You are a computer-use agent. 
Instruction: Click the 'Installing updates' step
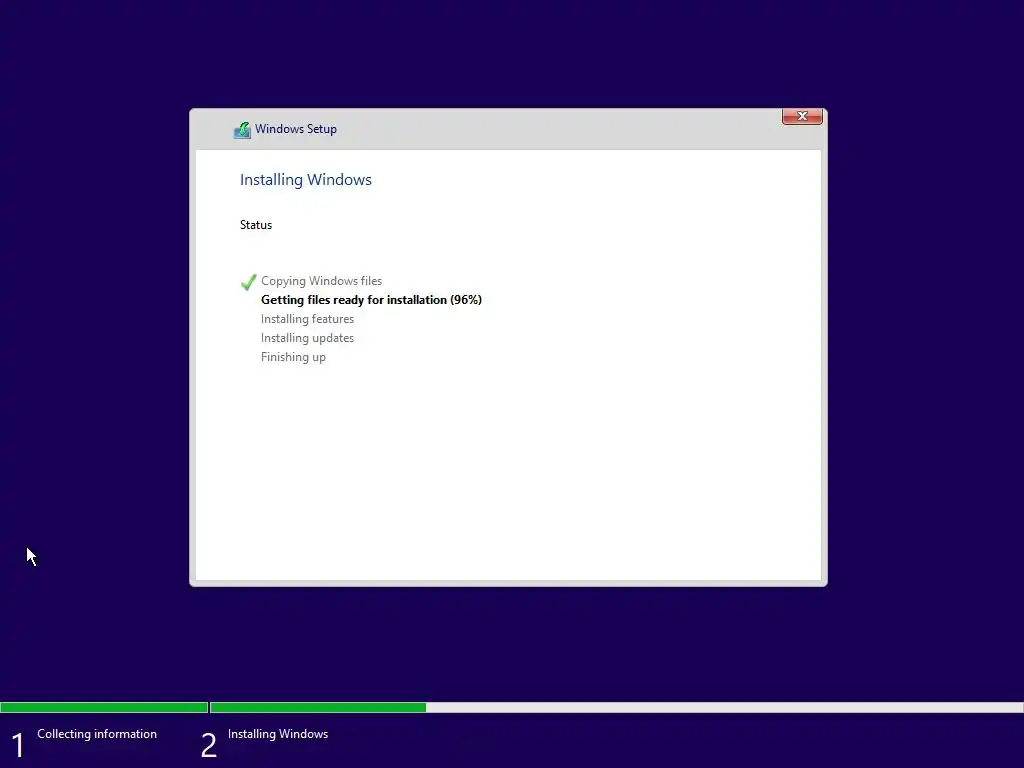click(x=308, y=338)
